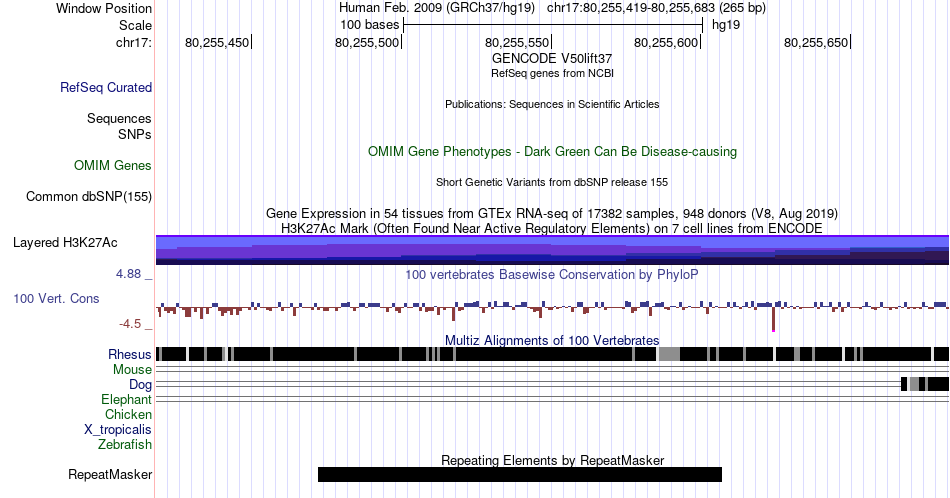
Task: Click the 80,255,550 ruler position
Action: (517, 42)
